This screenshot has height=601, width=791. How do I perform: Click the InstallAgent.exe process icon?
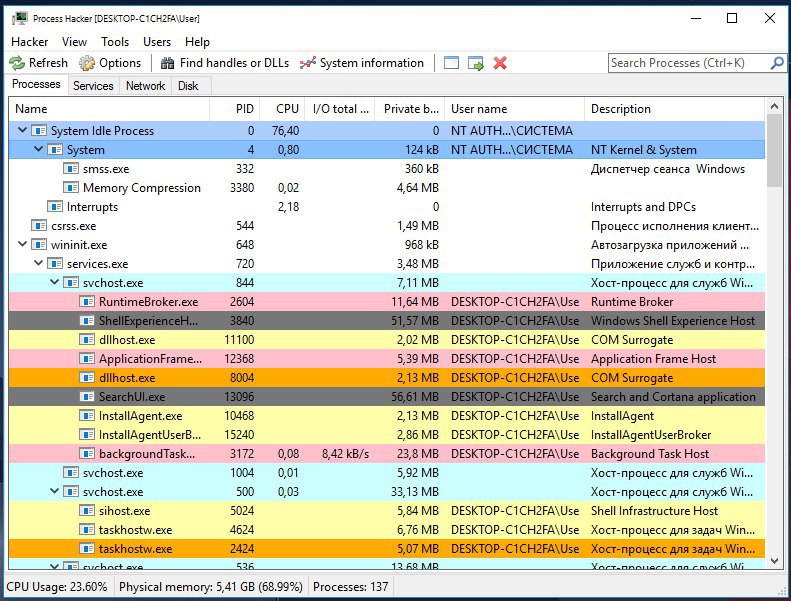click(x=87, y=416)
